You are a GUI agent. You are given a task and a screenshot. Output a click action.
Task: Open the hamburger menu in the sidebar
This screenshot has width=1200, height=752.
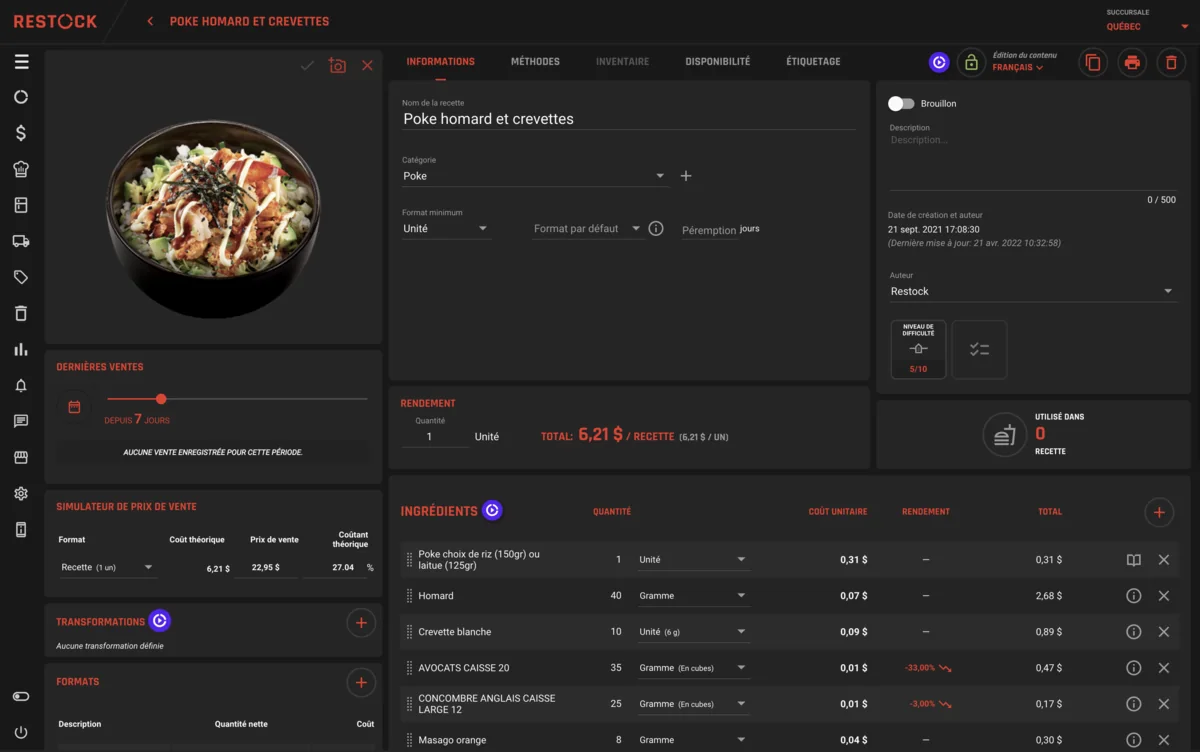pyautogui.click(x=21, y=62)
